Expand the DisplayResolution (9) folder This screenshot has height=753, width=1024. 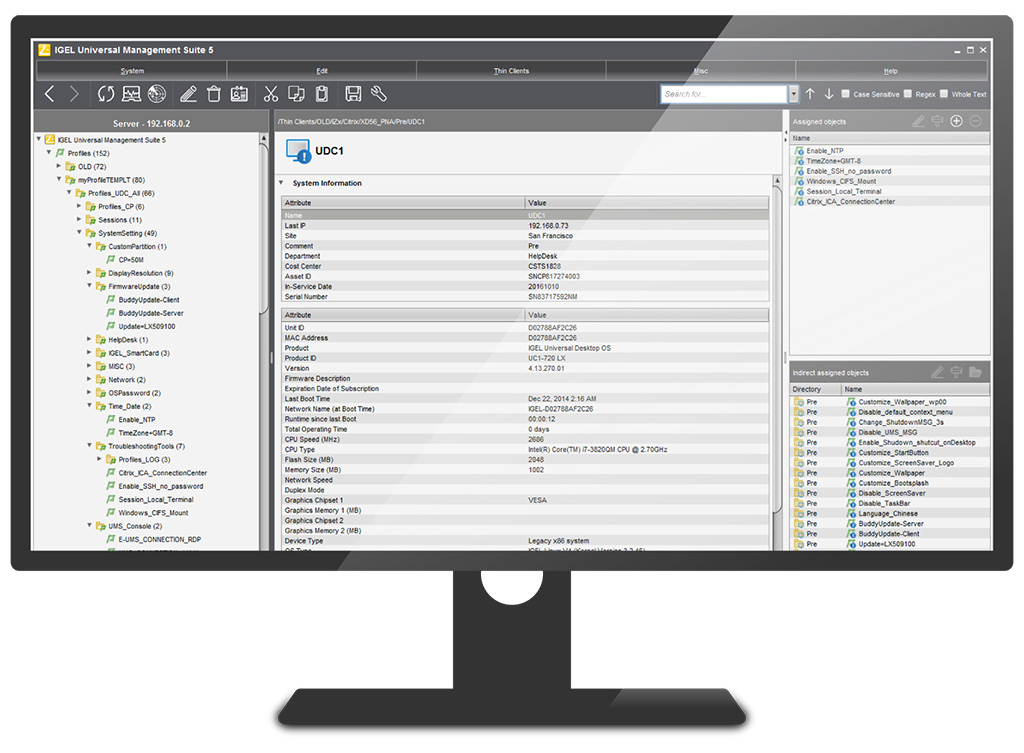pos(89,272)
